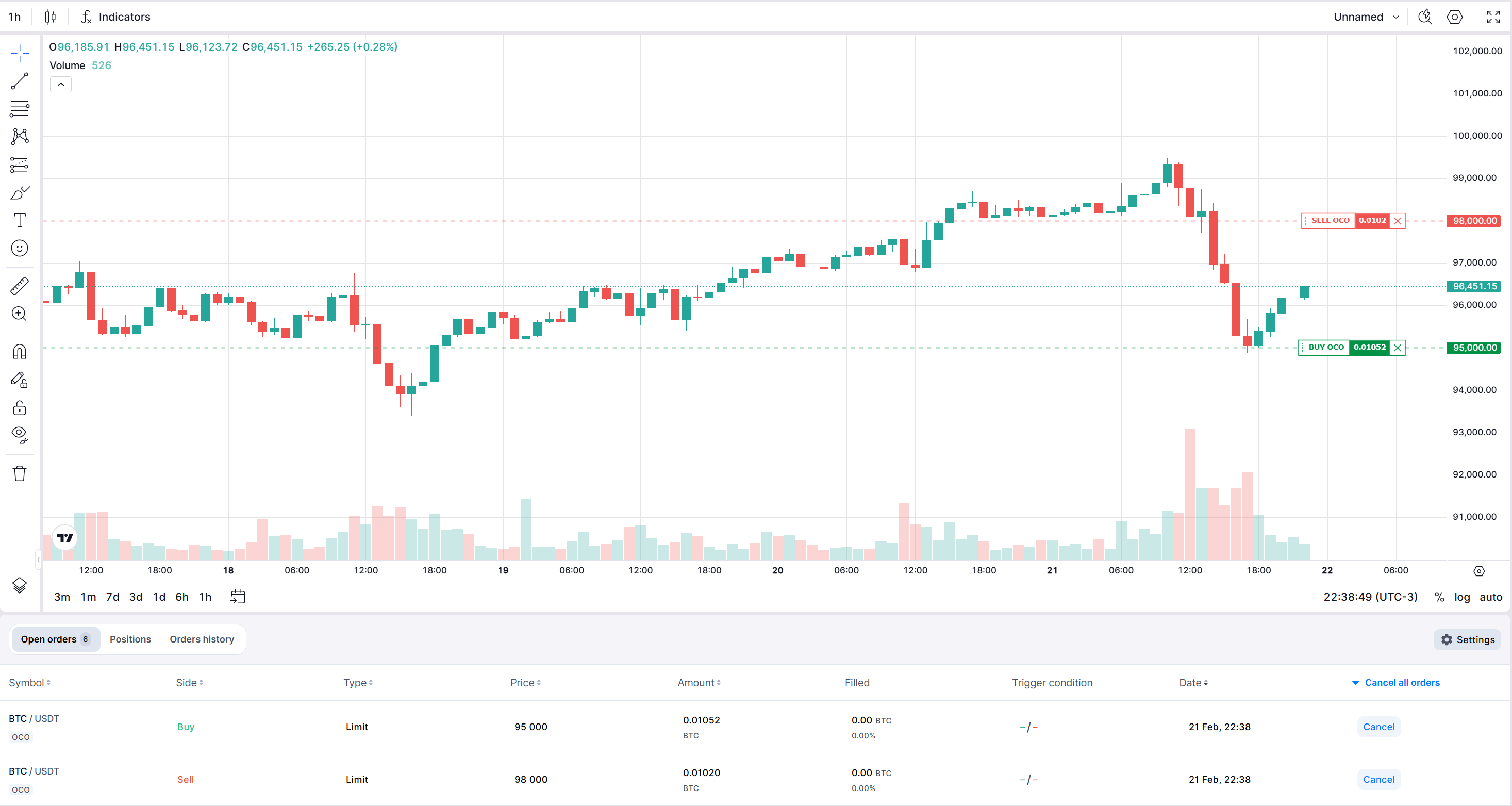Switch to the Positions tab
This screenshot has width=1512, height=806.
tap(130, 639)
